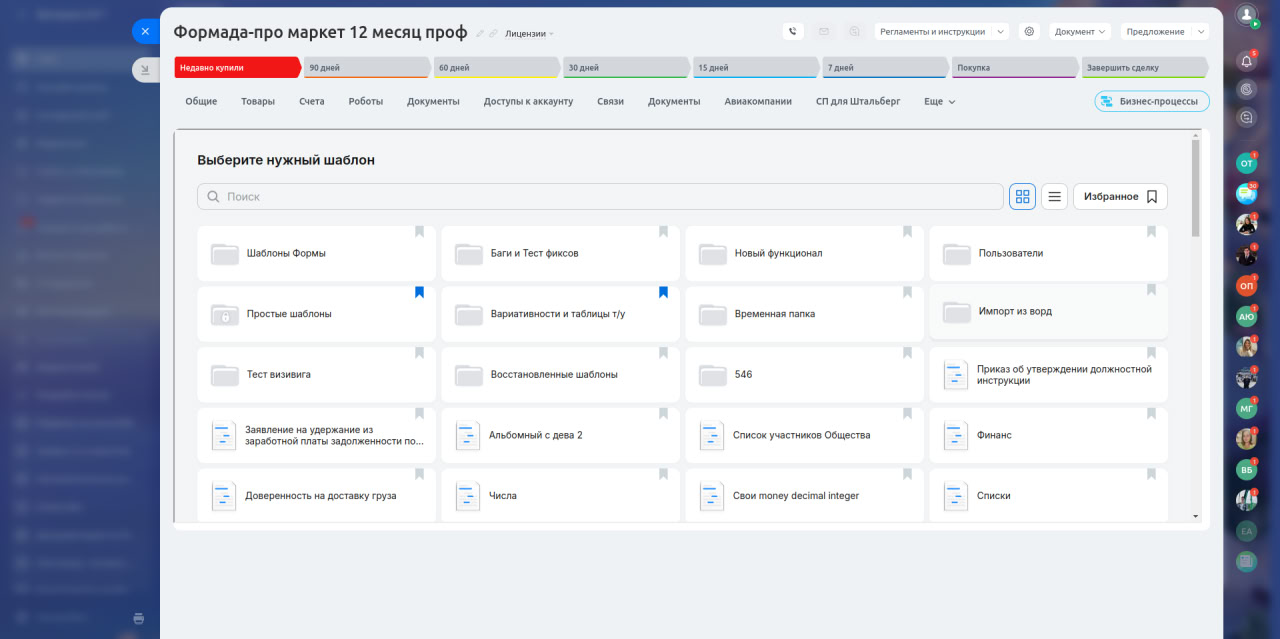The image size is (1280, 639).
Task: Switch to grid view of templates
Action: pos(1022,197)
